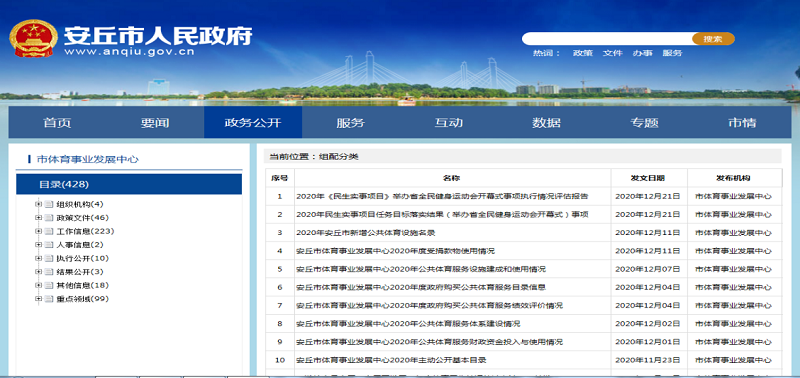Click the 搜索 search button

(713, 39)
